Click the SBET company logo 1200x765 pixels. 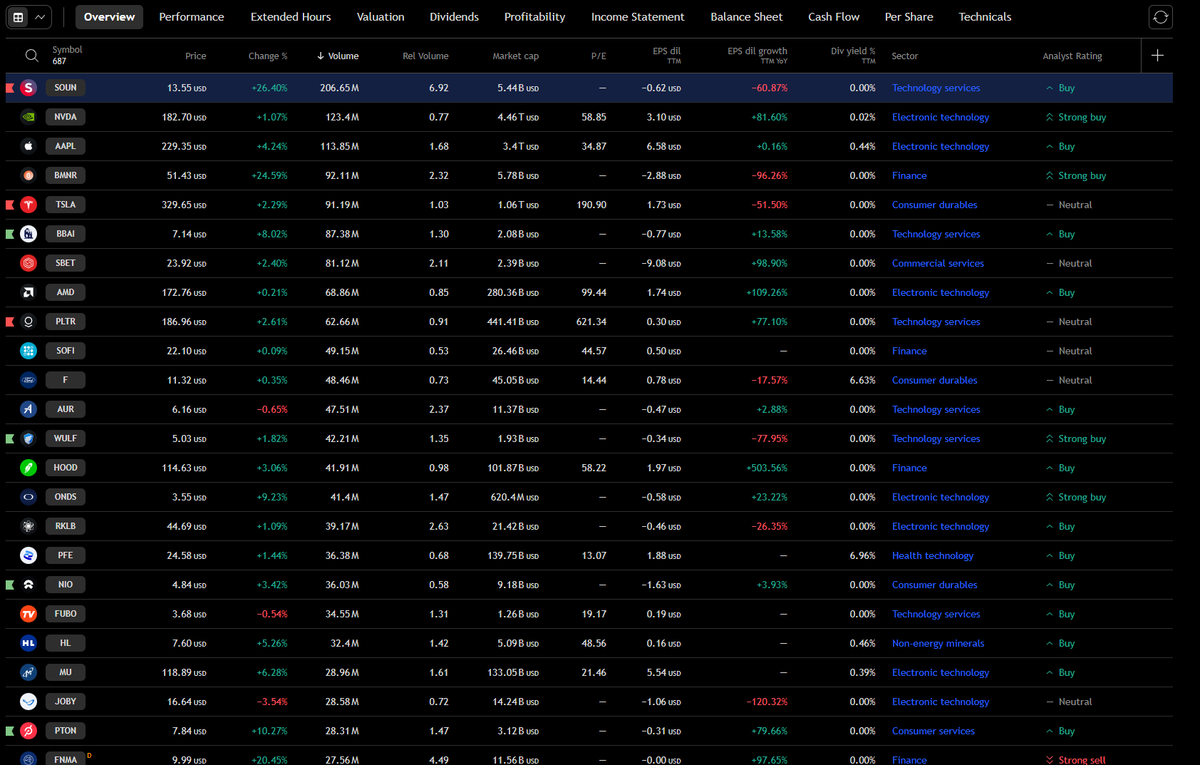(28, 263)
